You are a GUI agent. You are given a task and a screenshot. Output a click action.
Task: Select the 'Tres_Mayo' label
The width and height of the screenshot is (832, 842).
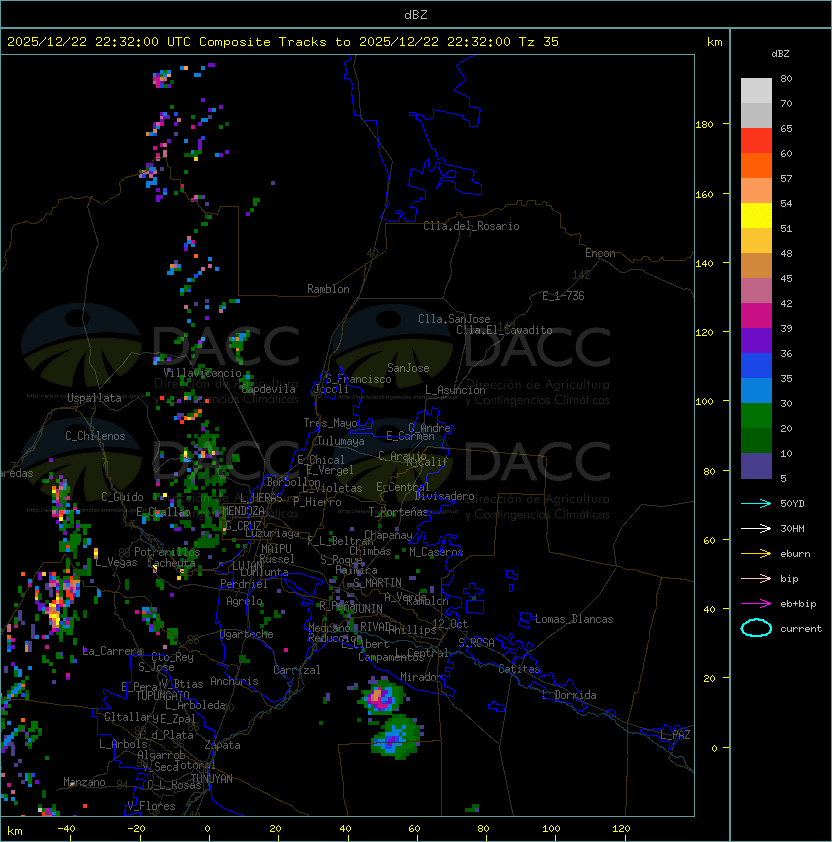click(330, 423)
